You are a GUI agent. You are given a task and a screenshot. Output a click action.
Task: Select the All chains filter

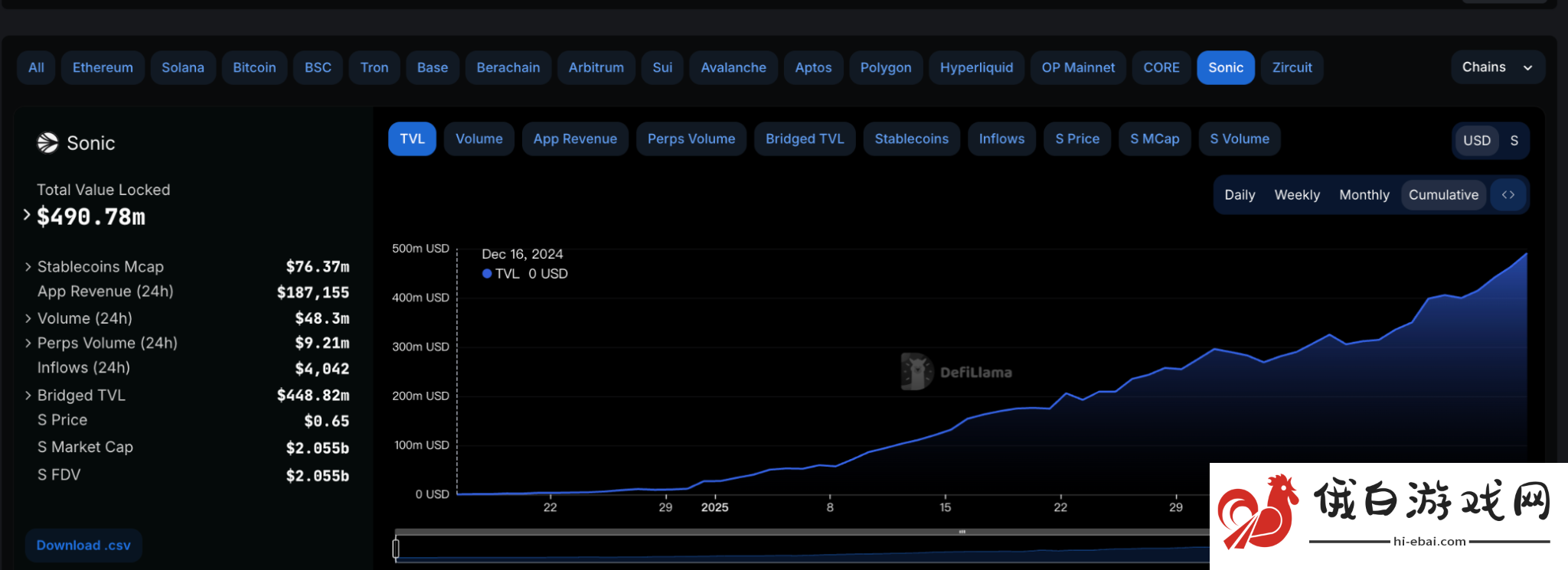pos(36,67)
